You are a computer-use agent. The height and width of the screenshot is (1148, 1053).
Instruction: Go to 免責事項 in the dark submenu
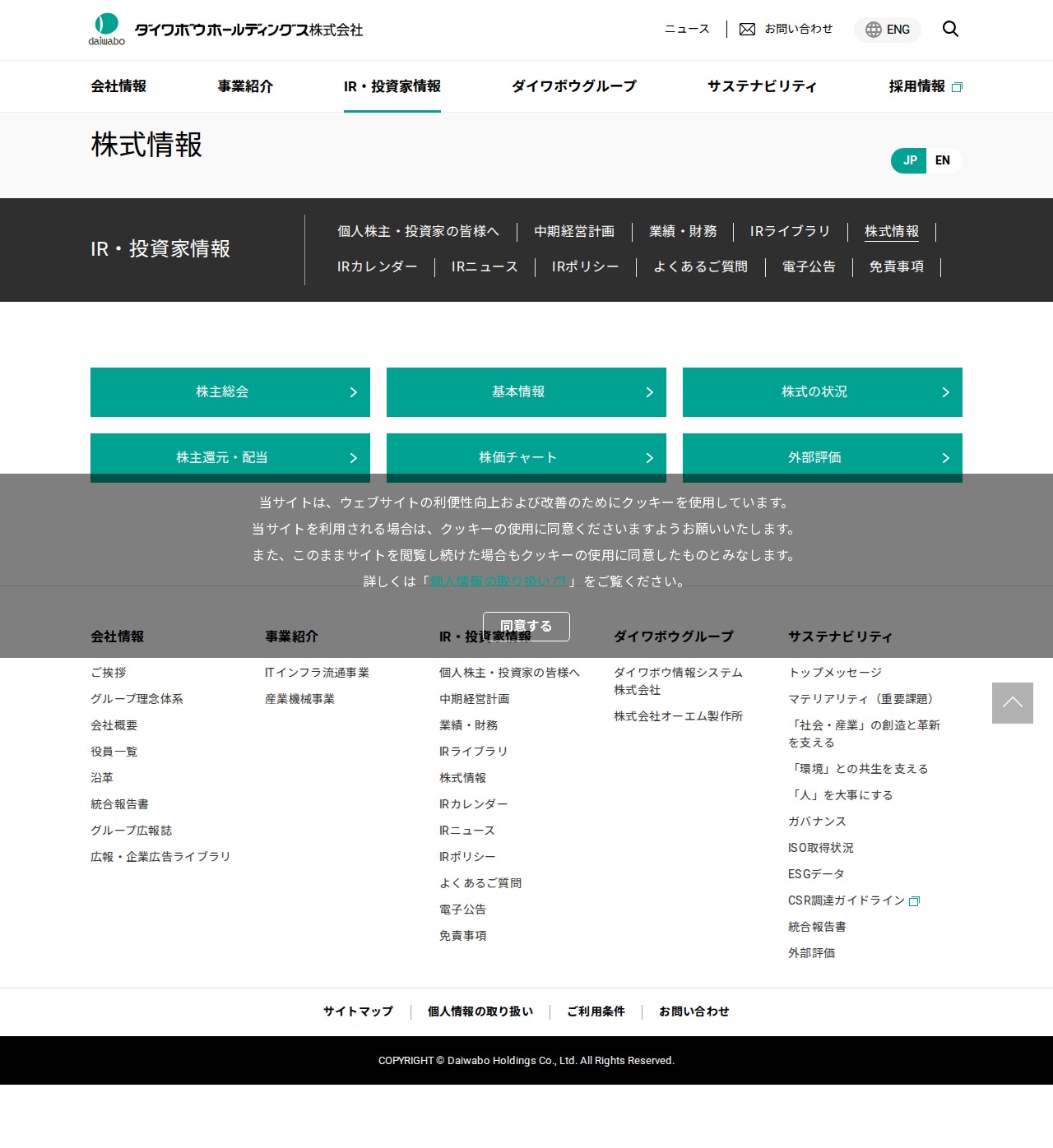[x=897, y=267]
